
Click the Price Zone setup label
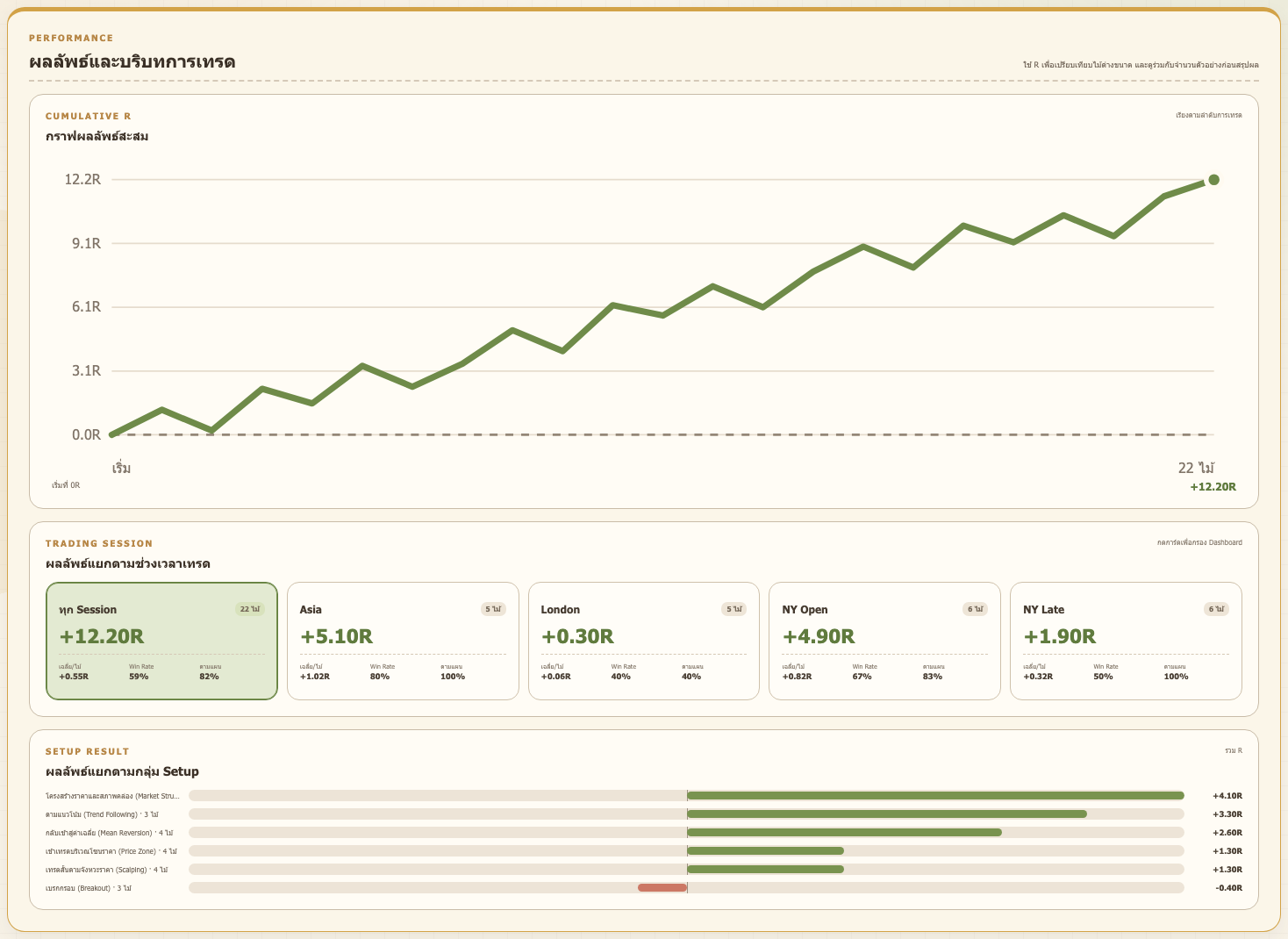click(111, 851)
